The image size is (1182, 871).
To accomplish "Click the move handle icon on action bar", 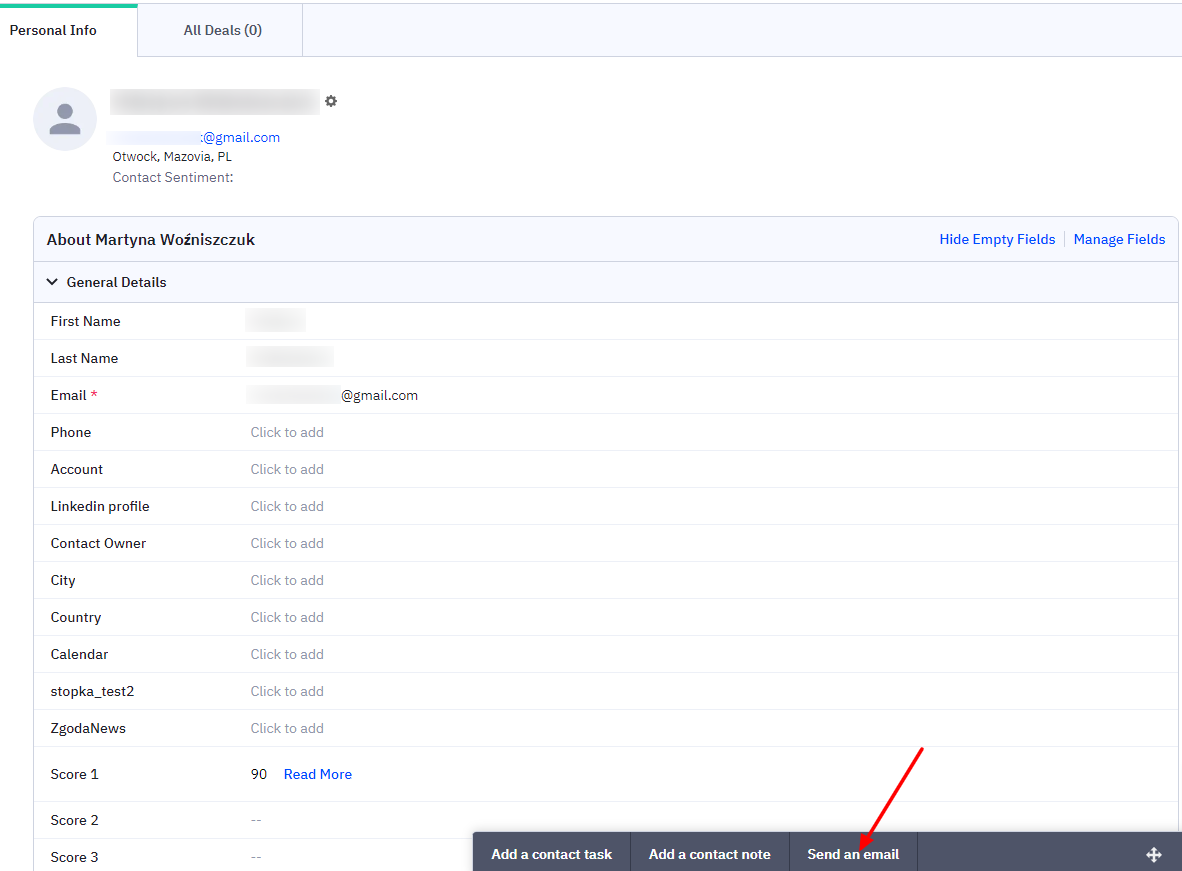I will [x=1153, y=854].
